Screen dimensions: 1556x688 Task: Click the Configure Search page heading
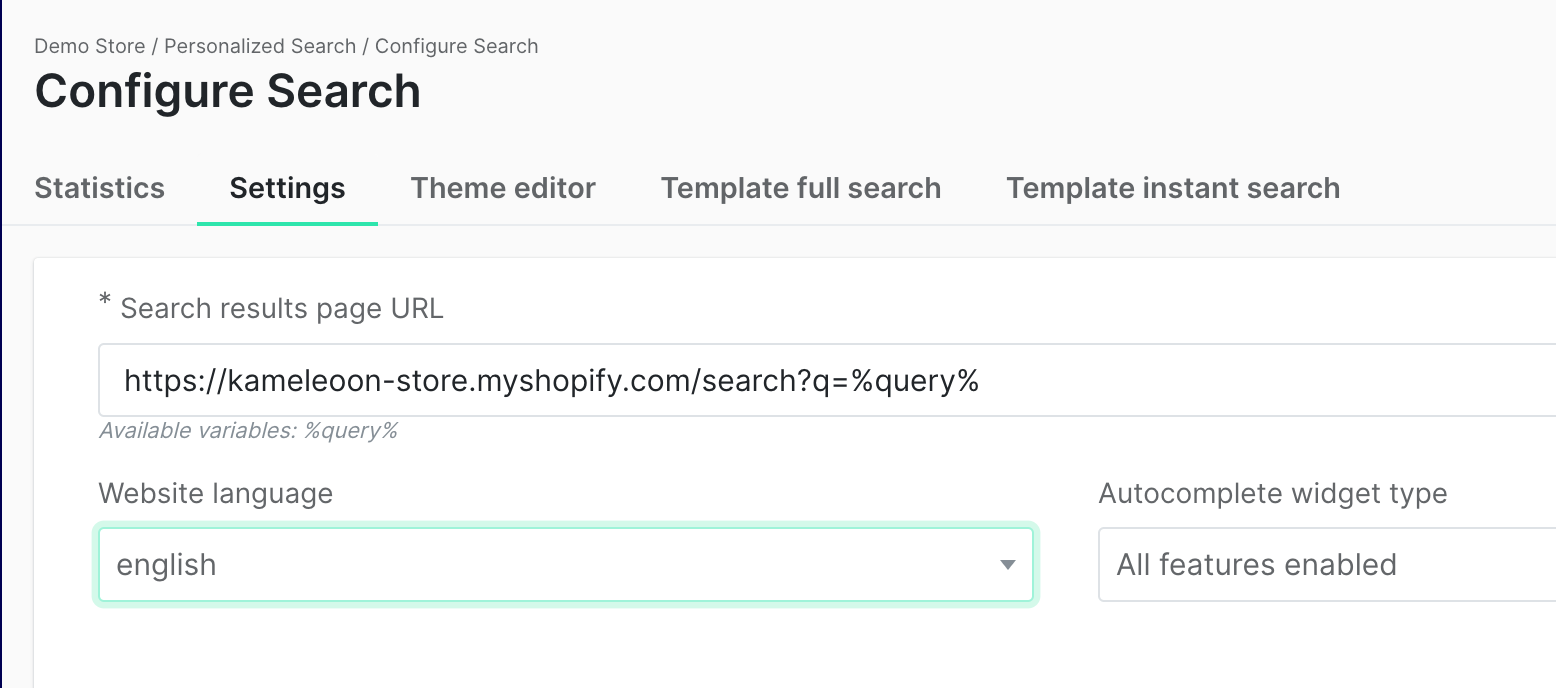click(227, 91)
